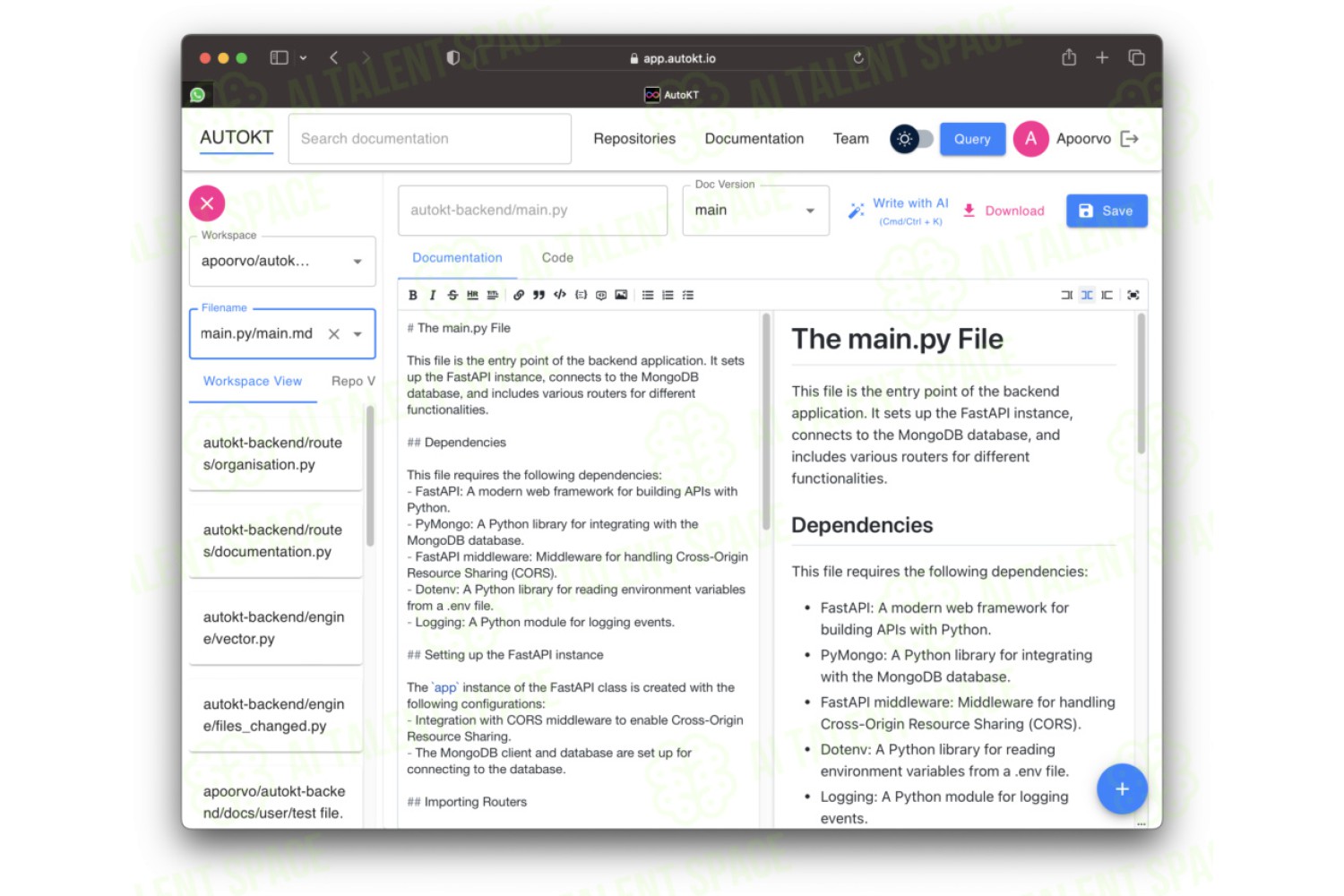Insert horizontal rule with HR icon
Screen dimensions: 1344x896
pos(472,295)
